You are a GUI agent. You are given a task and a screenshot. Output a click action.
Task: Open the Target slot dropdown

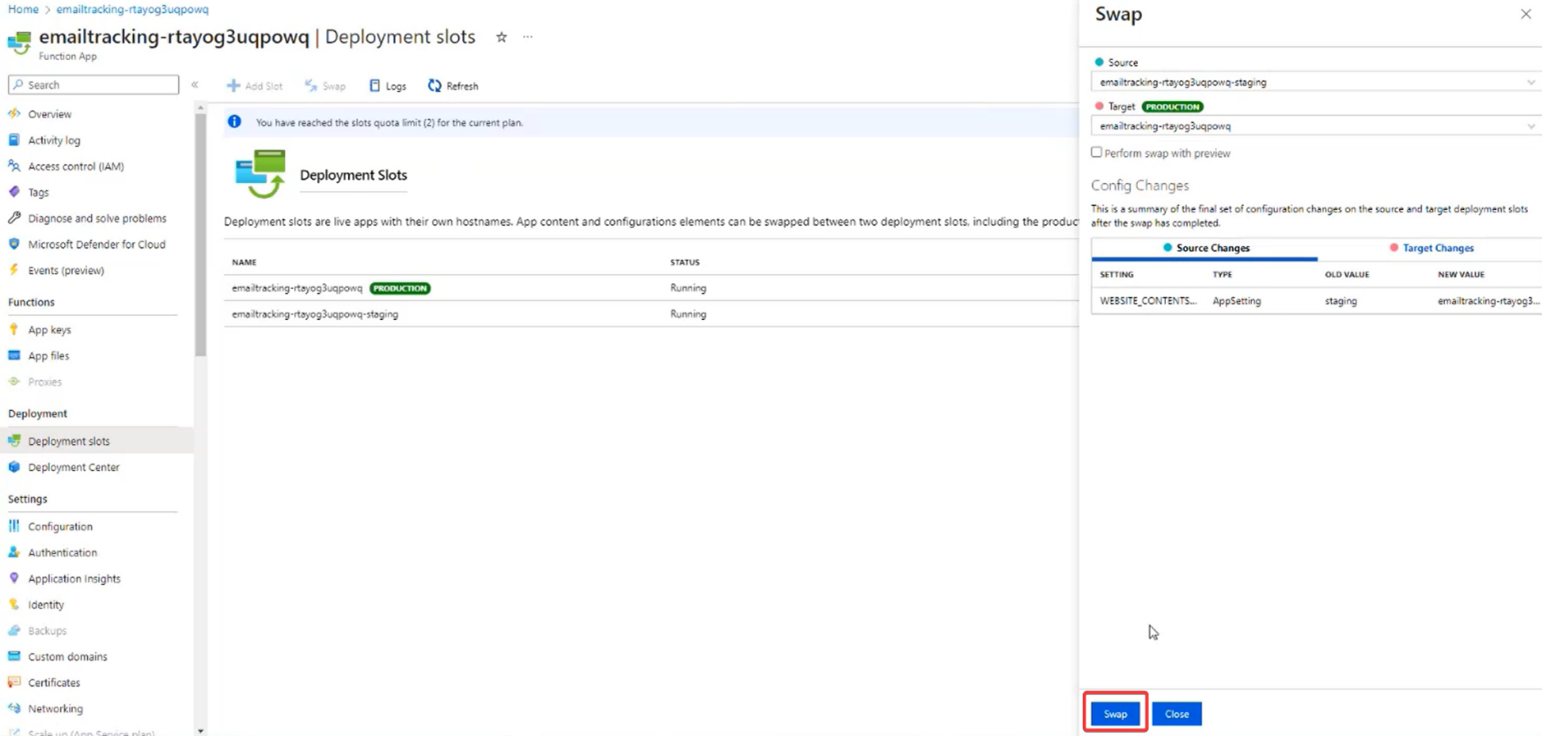(1315, 126)
